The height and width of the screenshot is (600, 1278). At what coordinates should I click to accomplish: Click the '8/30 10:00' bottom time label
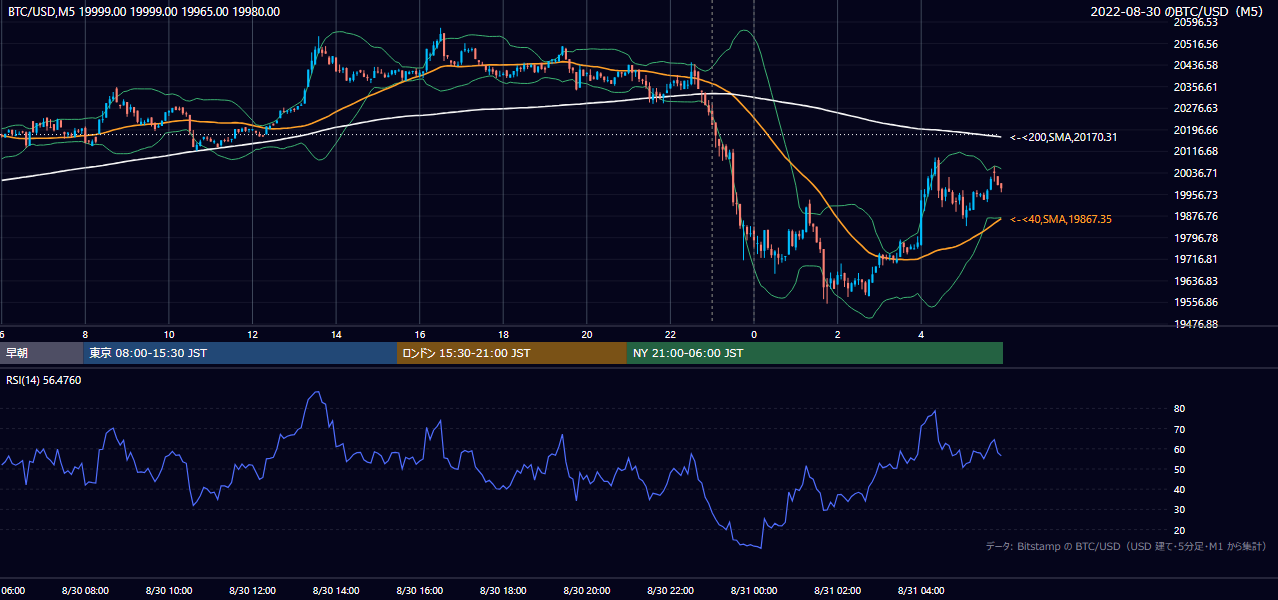[169, 591]
